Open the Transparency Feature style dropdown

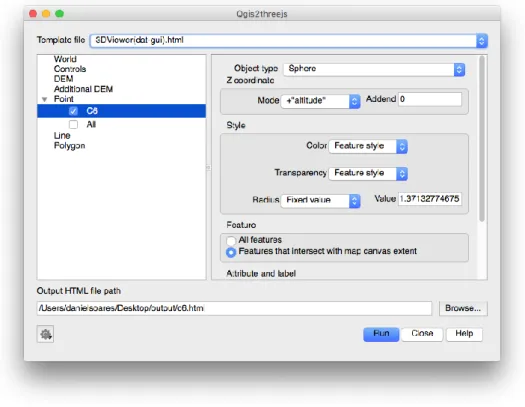tap(368, 173)
